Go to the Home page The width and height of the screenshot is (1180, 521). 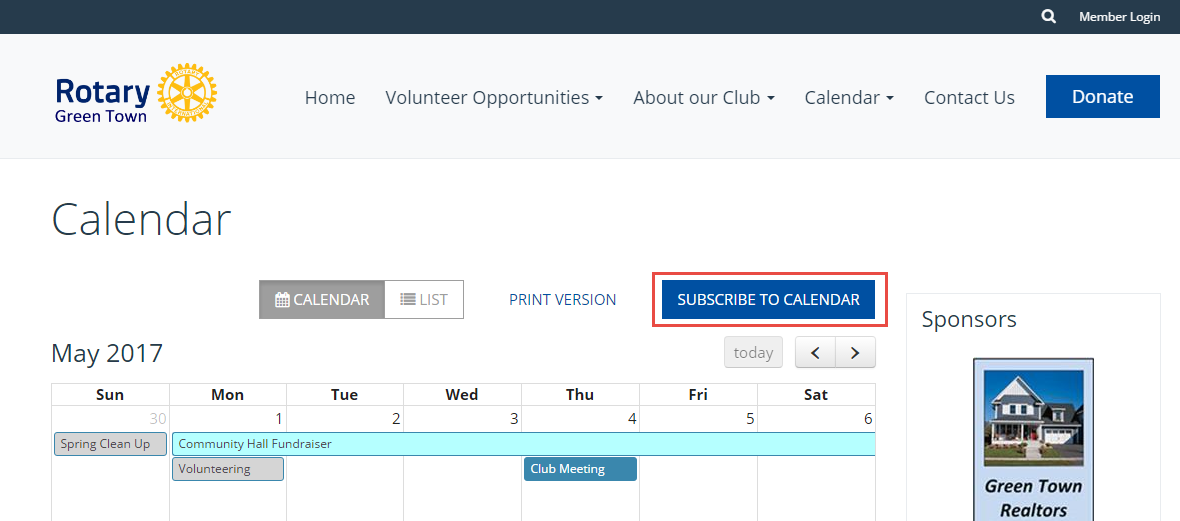point(330,97)
